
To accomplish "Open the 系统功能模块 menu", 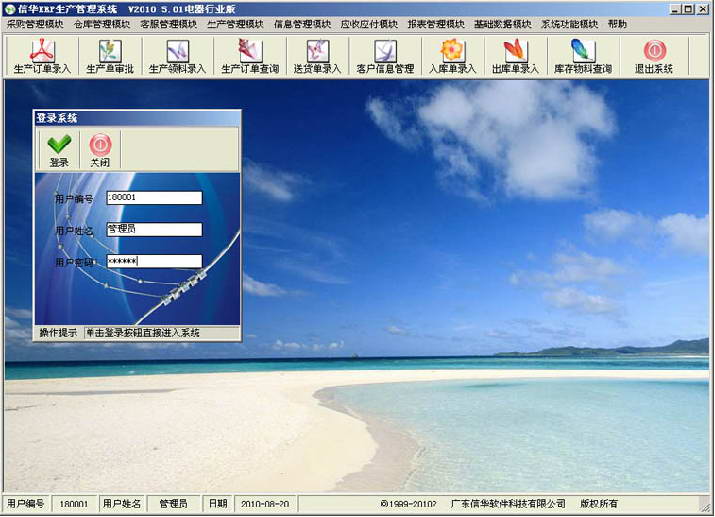I will tap(570, 24).
